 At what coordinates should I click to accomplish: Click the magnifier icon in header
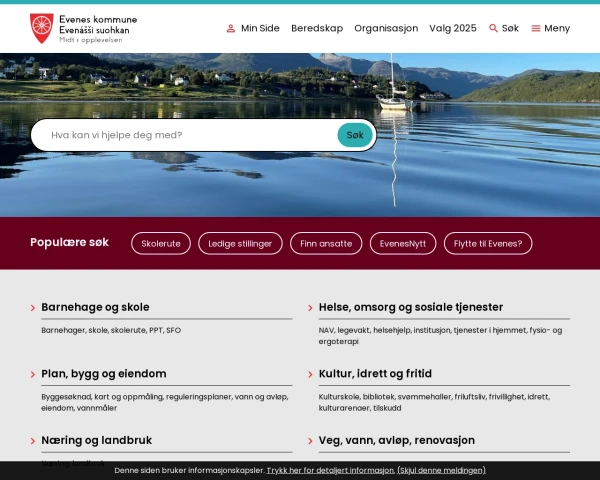click(493, 28)
